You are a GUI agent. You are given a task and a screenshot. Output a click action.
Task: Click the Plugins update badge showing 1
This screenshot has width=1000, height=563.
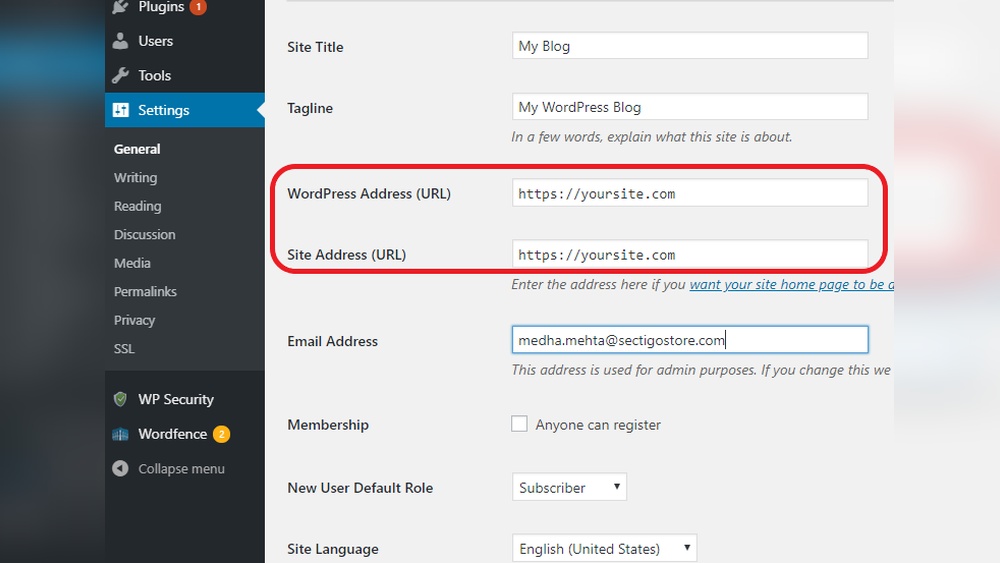[x=198, y=7]
